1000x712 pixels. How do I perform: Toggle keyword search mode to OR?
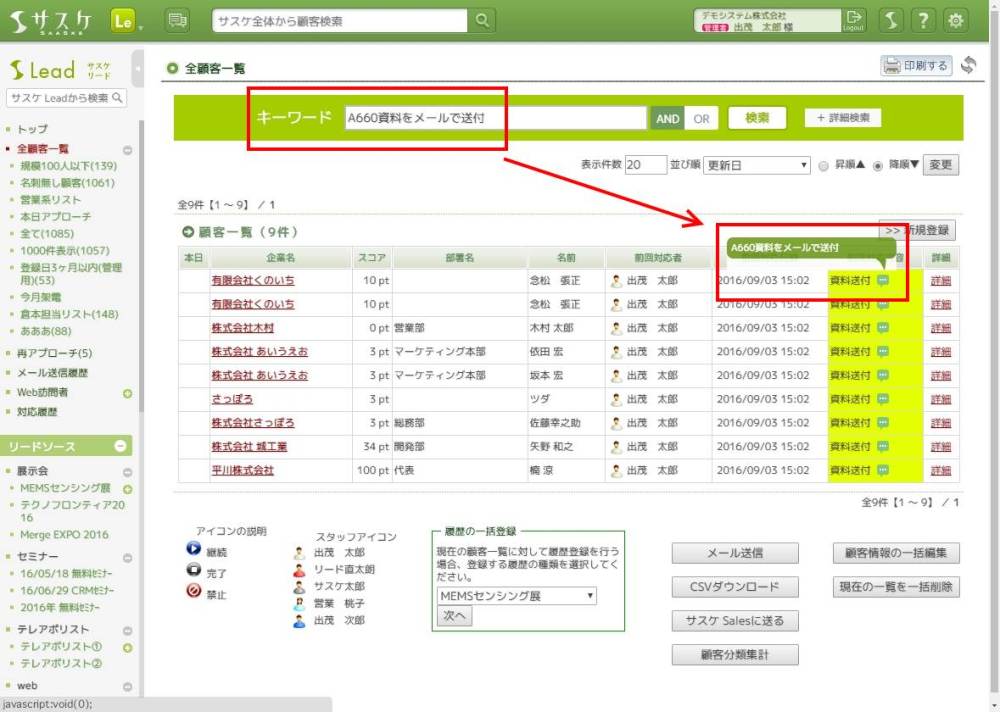click(701, 118)
